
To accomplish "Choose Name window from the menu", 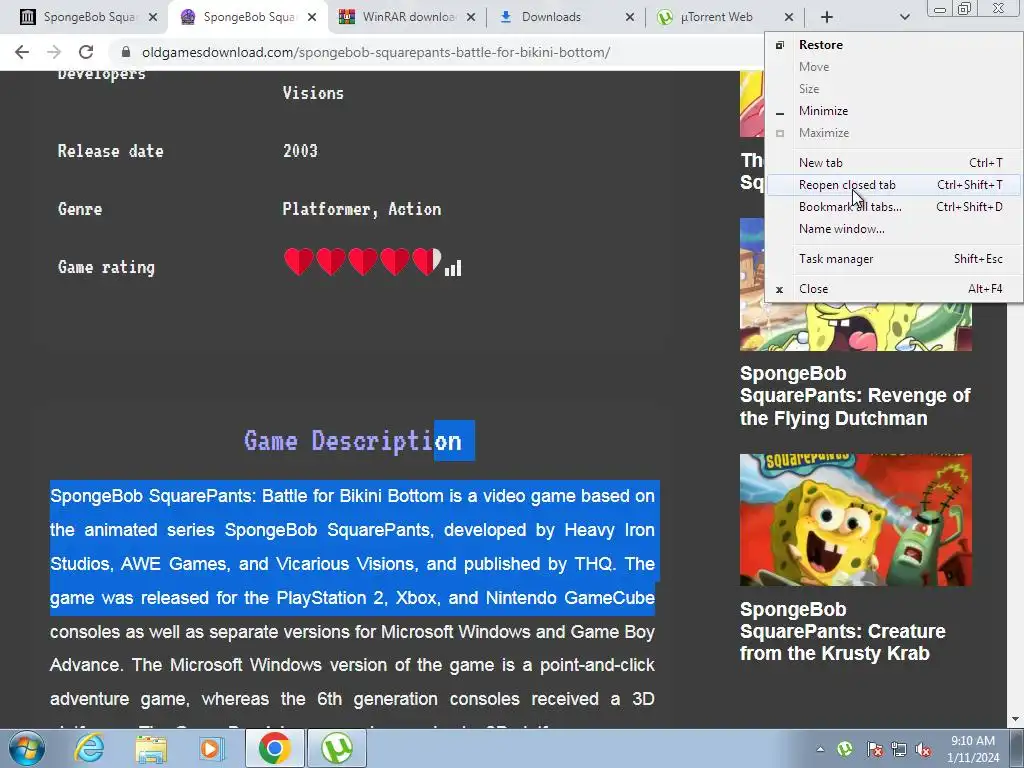I will (893, 229).
